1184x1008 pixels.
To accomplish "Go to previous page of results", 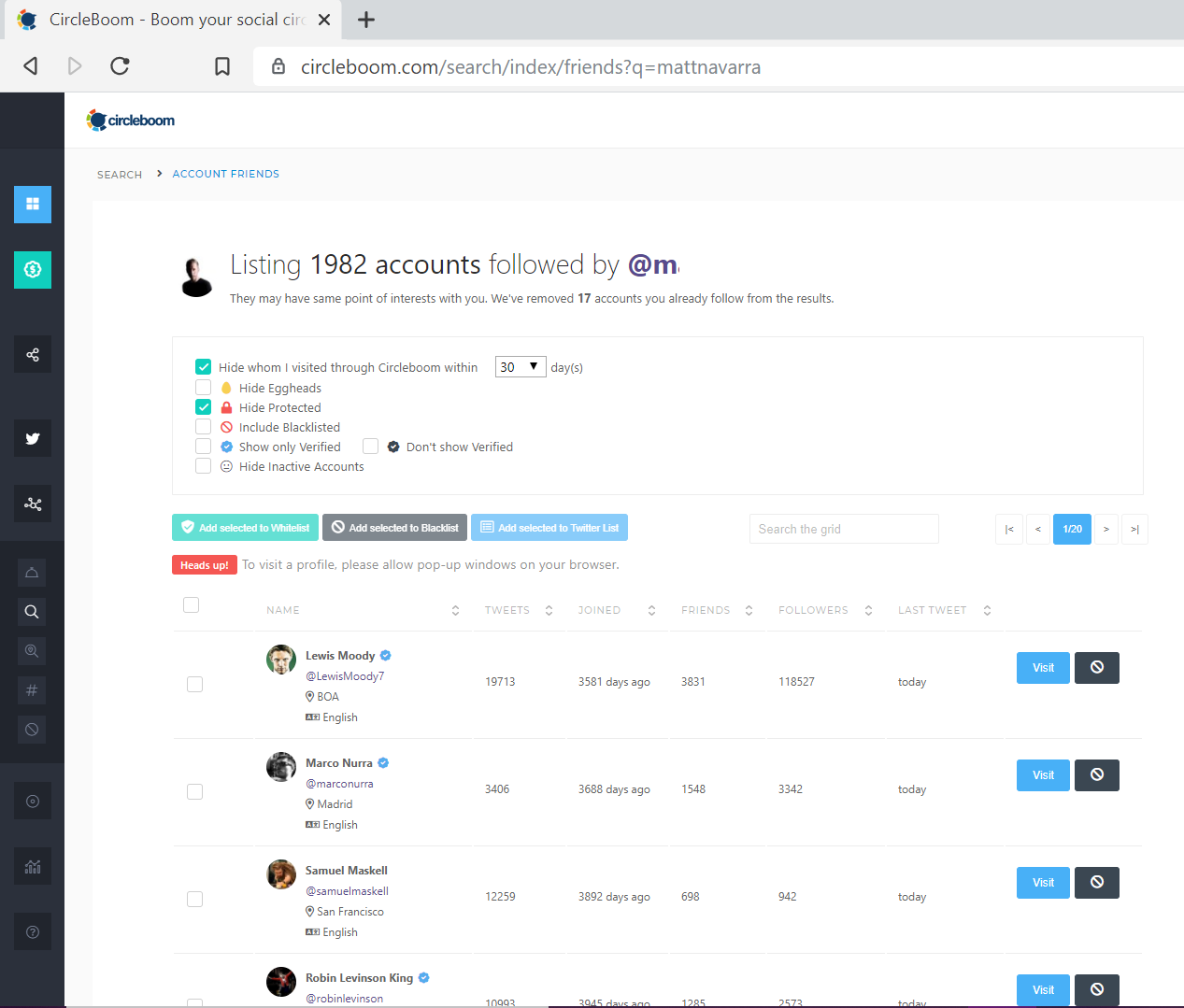I will pyautogui.click(x=1037, y=529).
